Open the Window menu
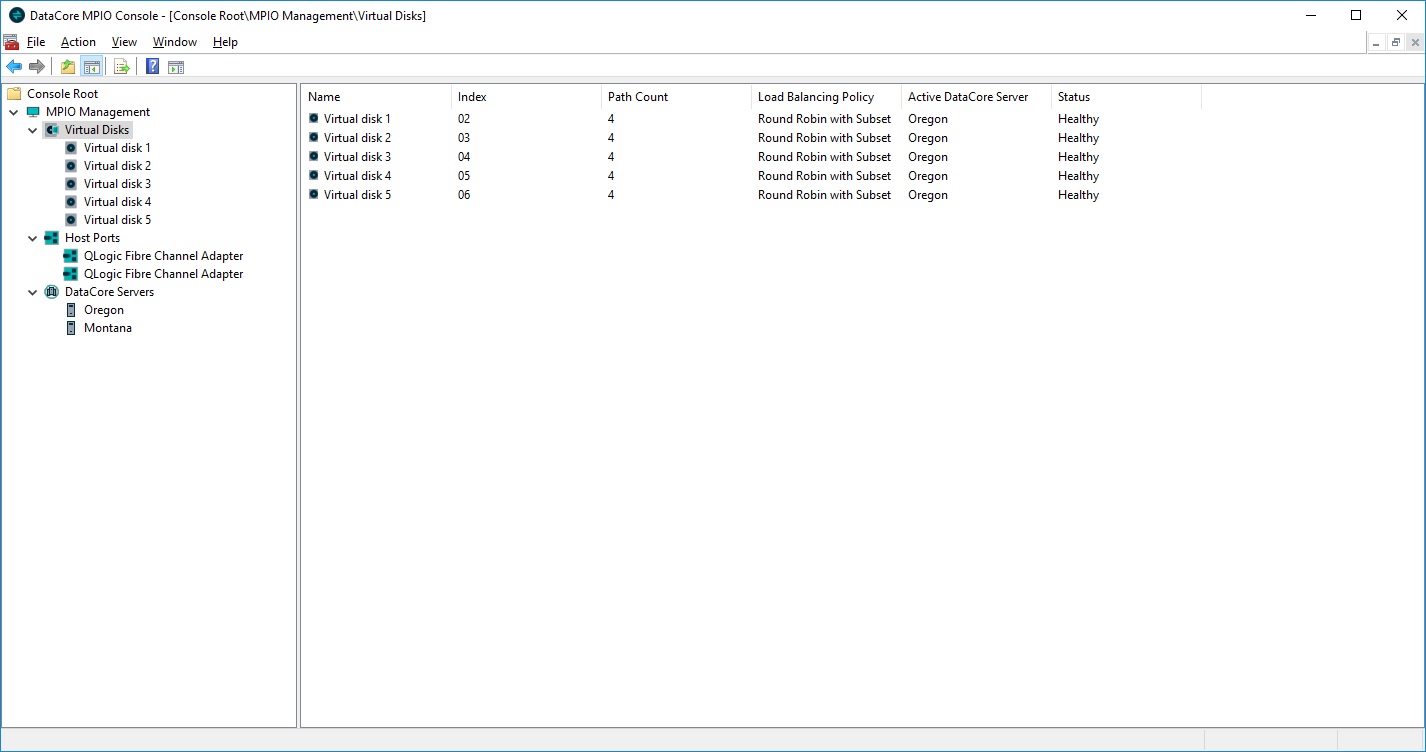1426x752 pixels. (x=174, y=42)
